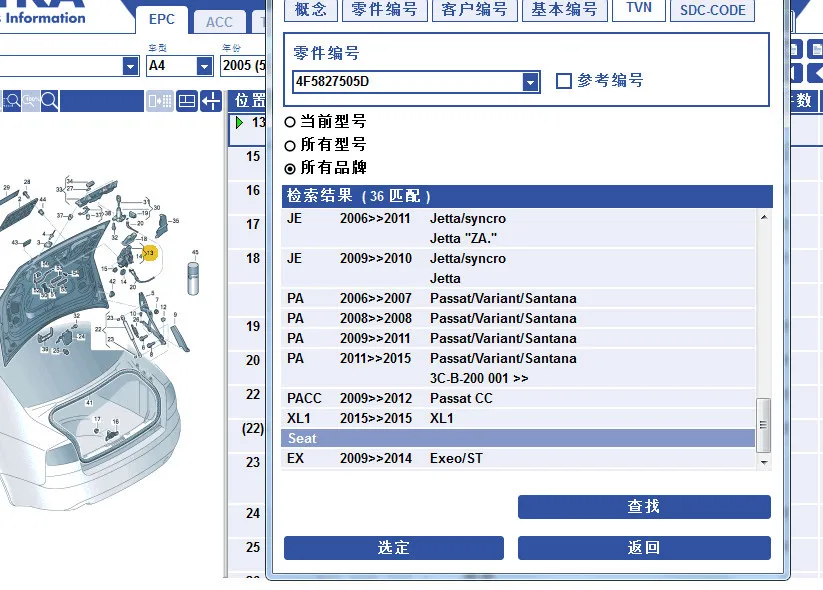Open the 概念 tab
Screen dimensions: 823x590
tap(311, 9)
